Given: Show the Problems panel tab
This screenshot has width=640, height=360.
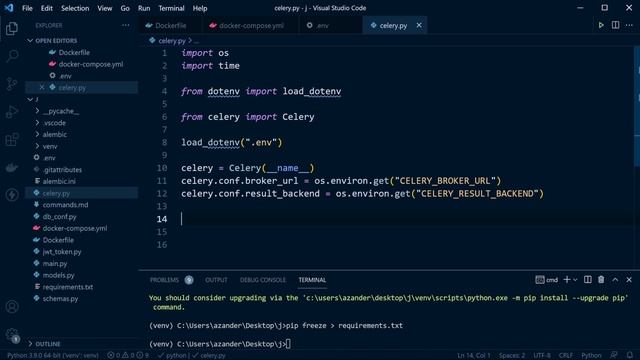Looking at the screenshot, I should tap(164, 280).
